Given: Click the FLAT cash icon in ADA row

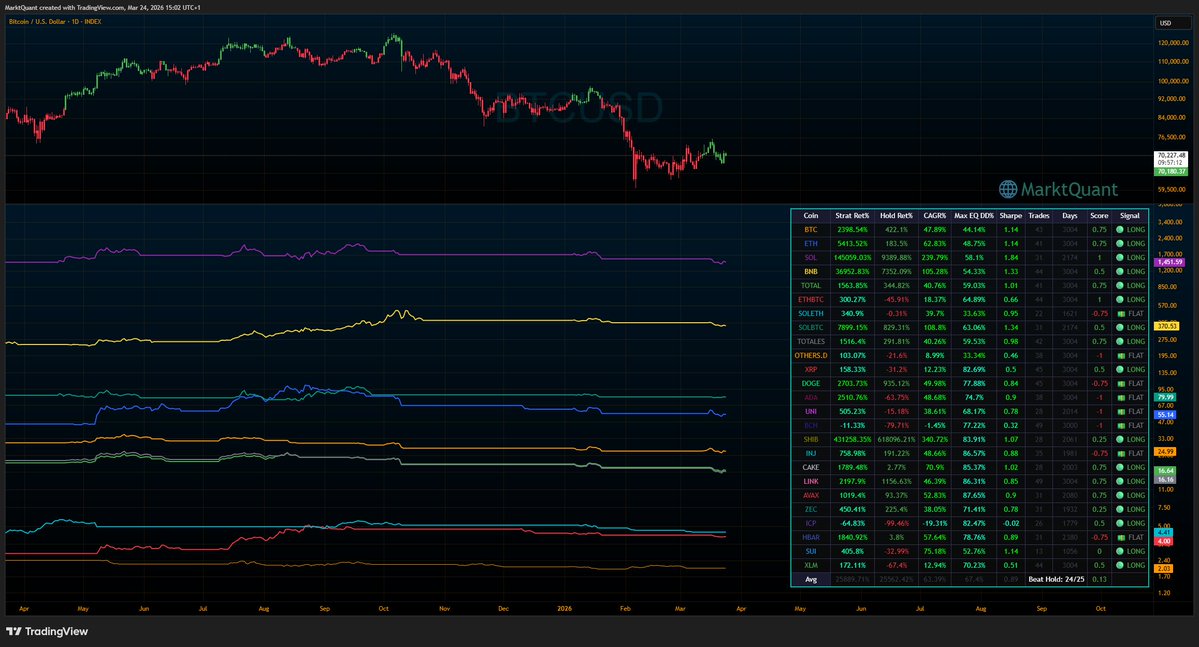Looking at the screenshot, I should click(1120, 398).
